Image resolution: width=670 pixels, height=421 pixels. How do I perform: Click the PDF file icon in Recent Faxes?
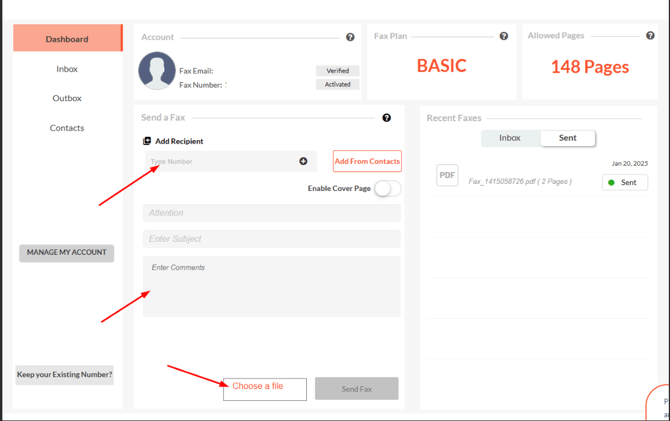pos(447,176)
